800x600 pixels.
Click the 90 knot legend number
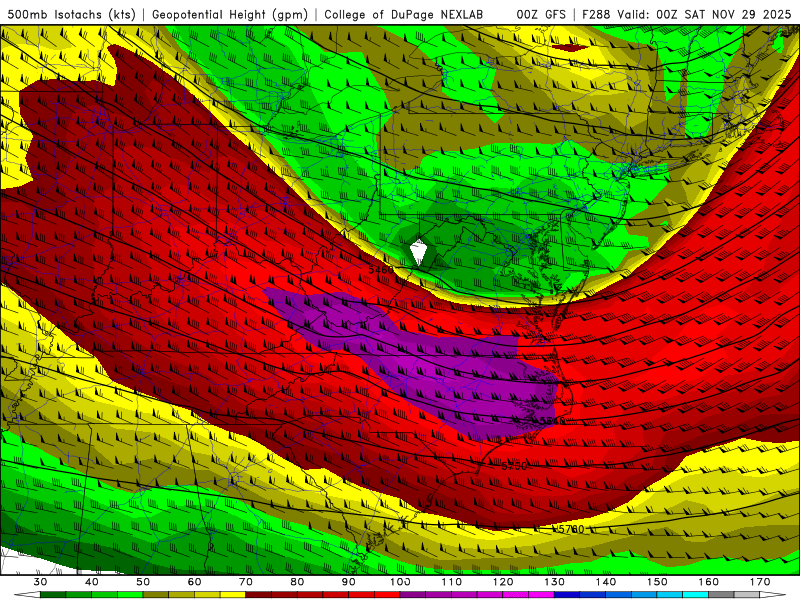(349, 582)
